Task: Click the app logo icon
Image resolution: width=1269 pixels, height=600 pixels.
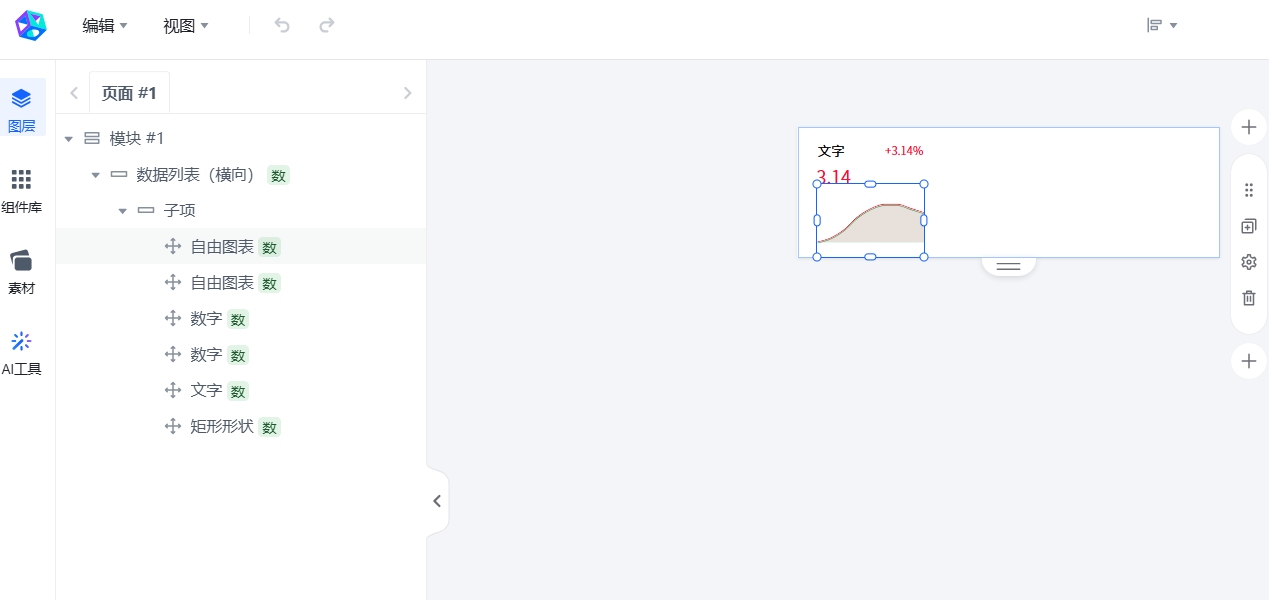Action: point(31,26)
